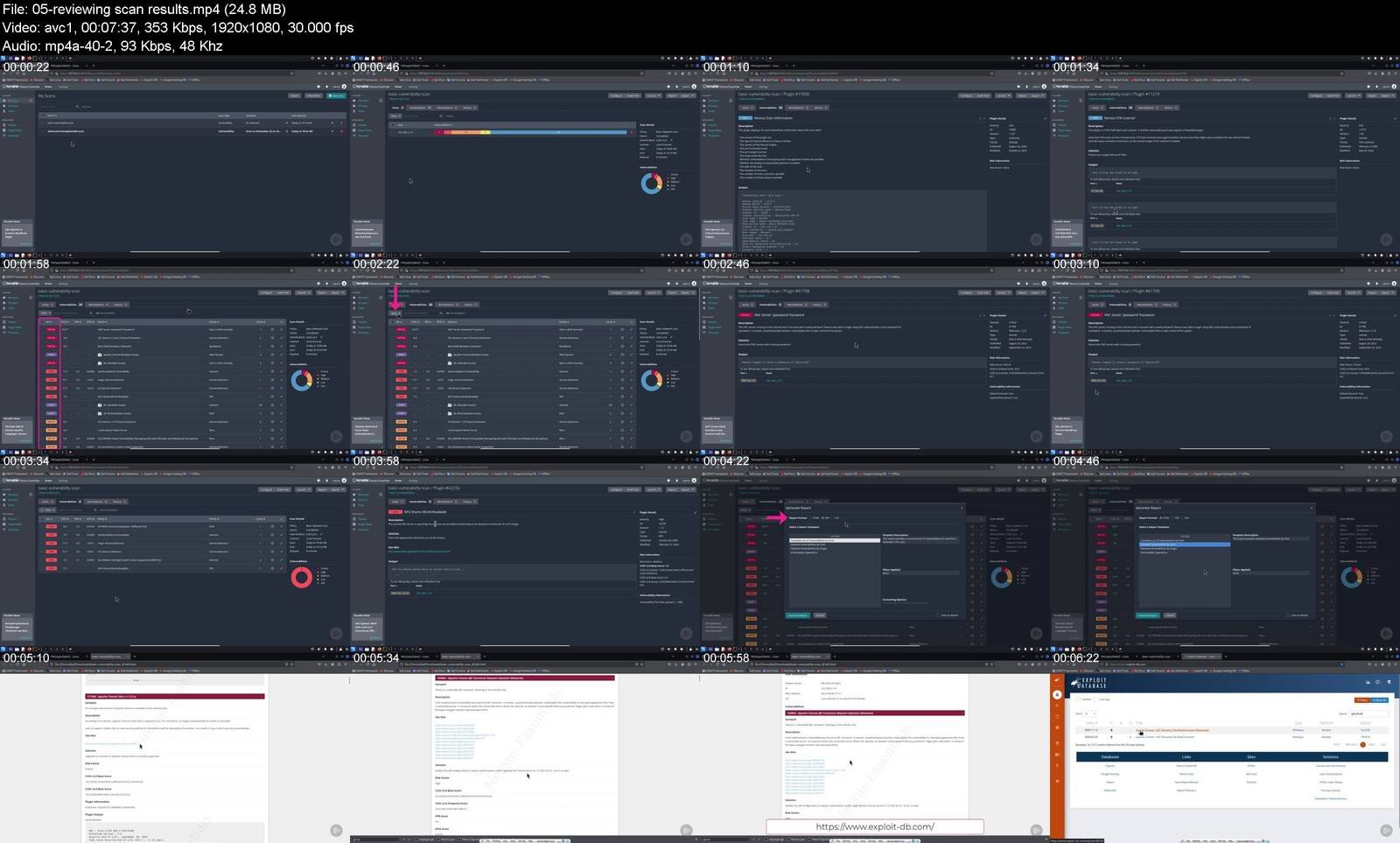Image resolution: width=1400 pixels, height=843 pixels.
Task: Click the crimson vulnerability title bar in 00:05:58 frame
Action: [875, 713]
